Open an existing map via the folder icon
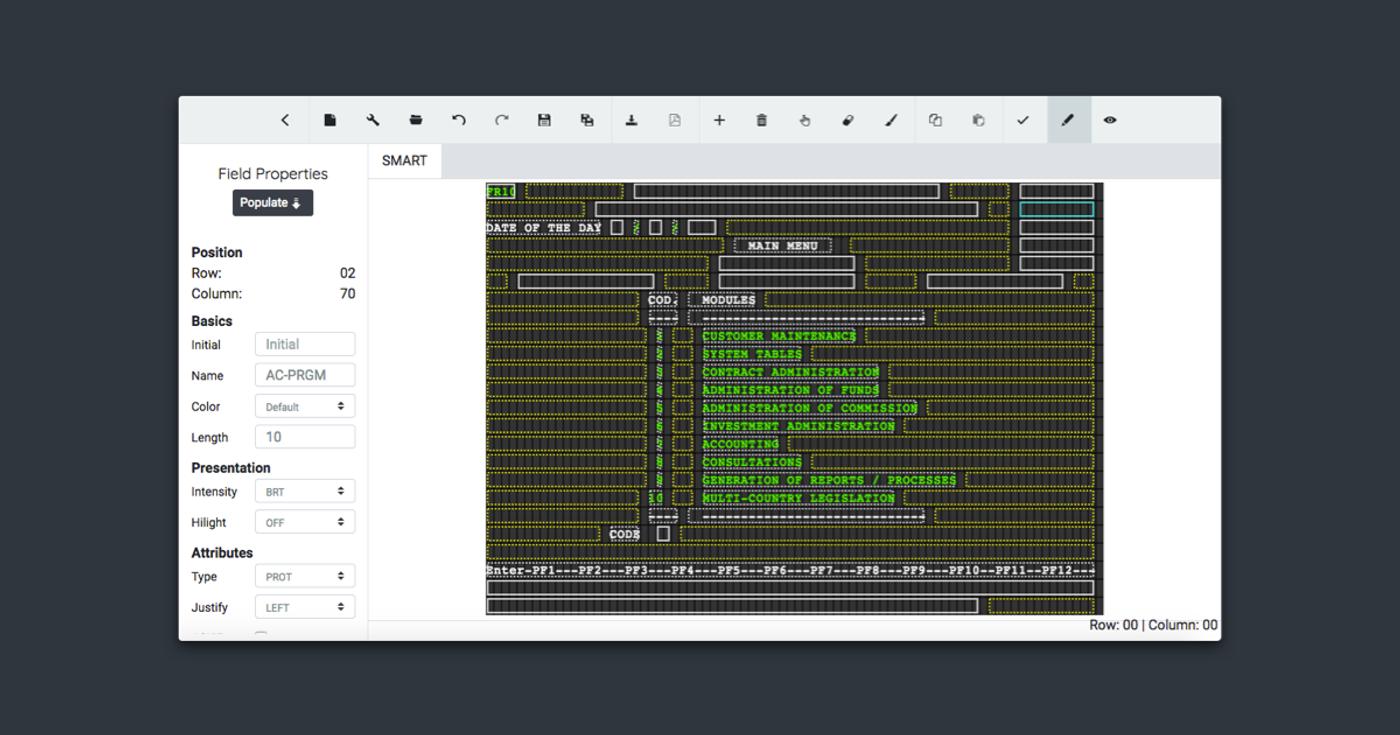The image size is (1400, 735). [416, 120]
